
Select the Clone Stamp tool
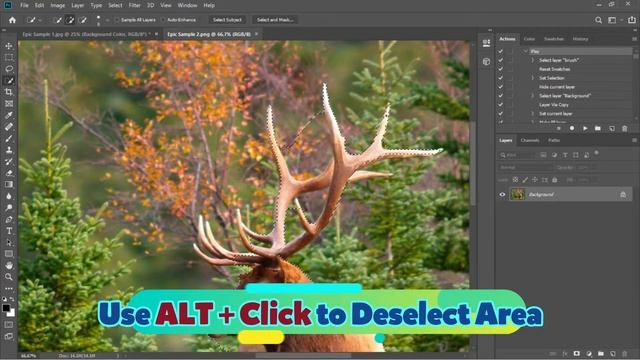9,150
